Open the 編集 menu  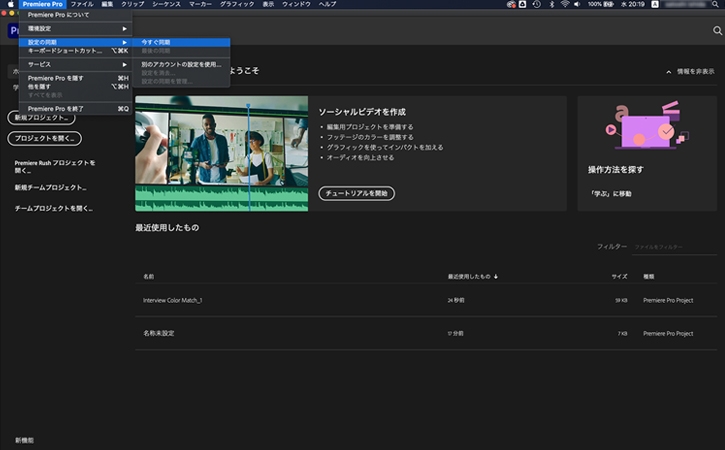click(107, 4)
